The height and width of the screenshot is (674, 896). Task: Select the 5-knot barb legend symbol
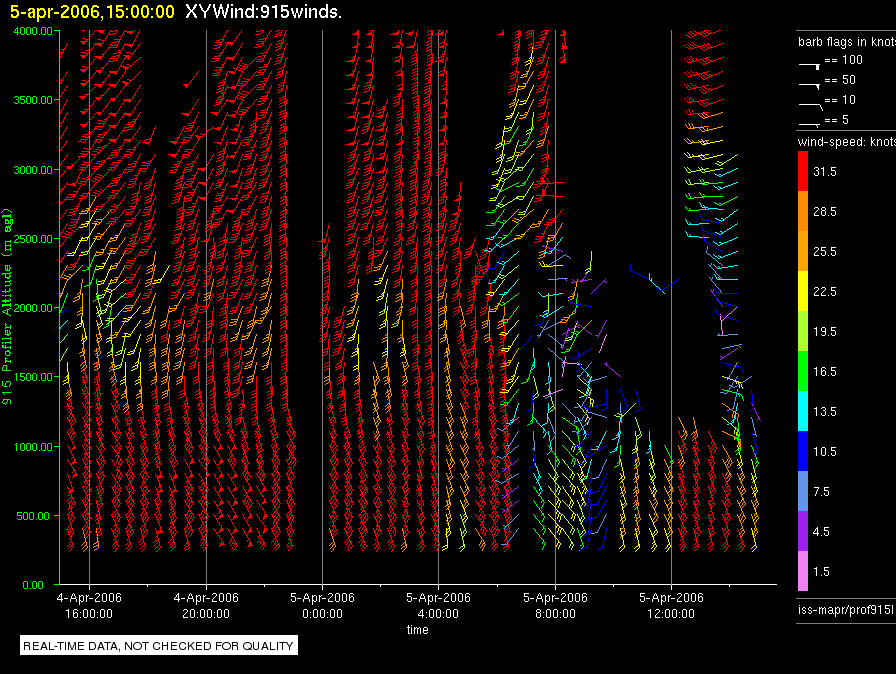pyautogui.click(x=809, y=122)
